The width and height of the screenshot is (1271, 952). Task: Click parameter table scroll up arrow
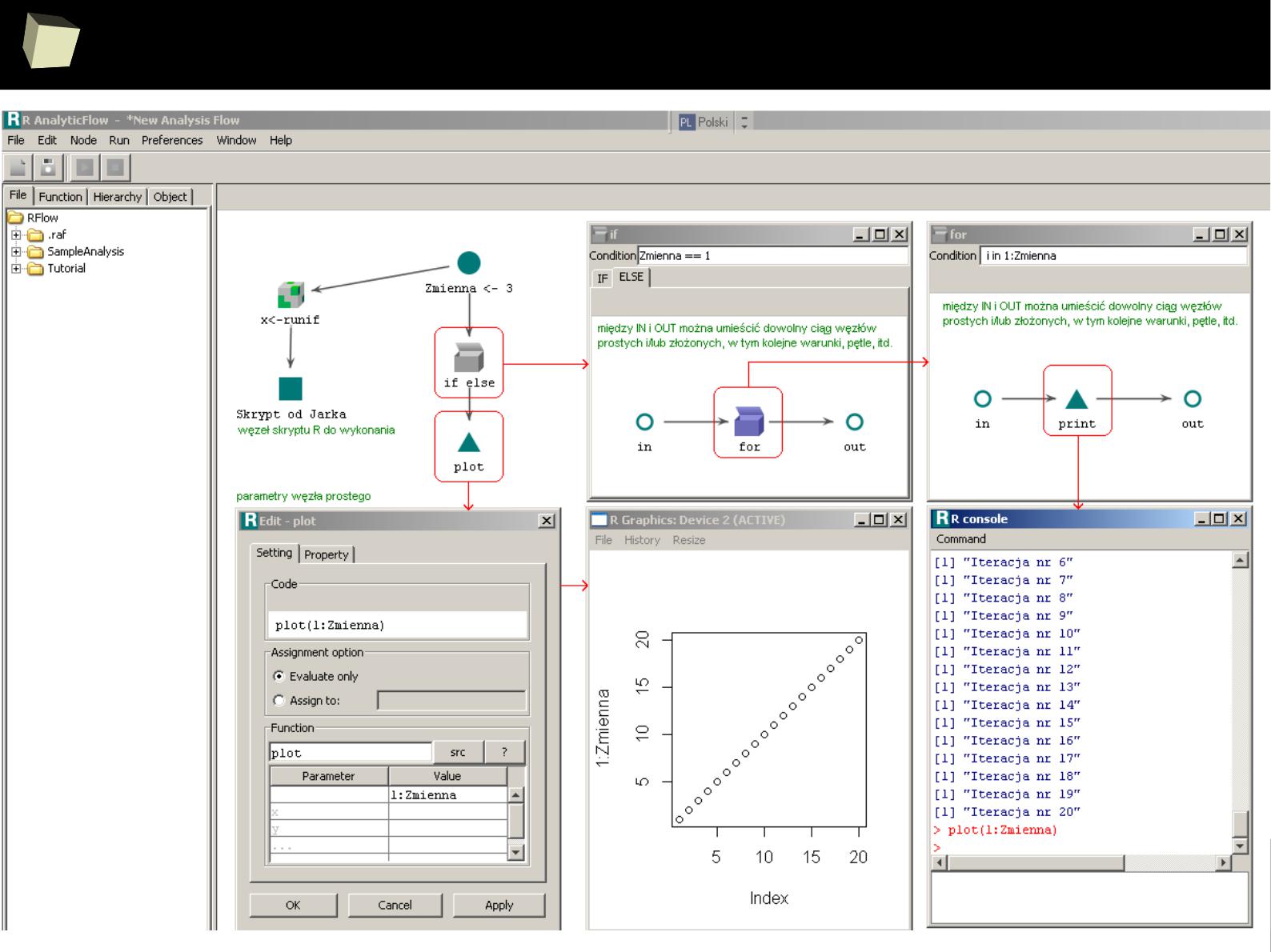515,794
